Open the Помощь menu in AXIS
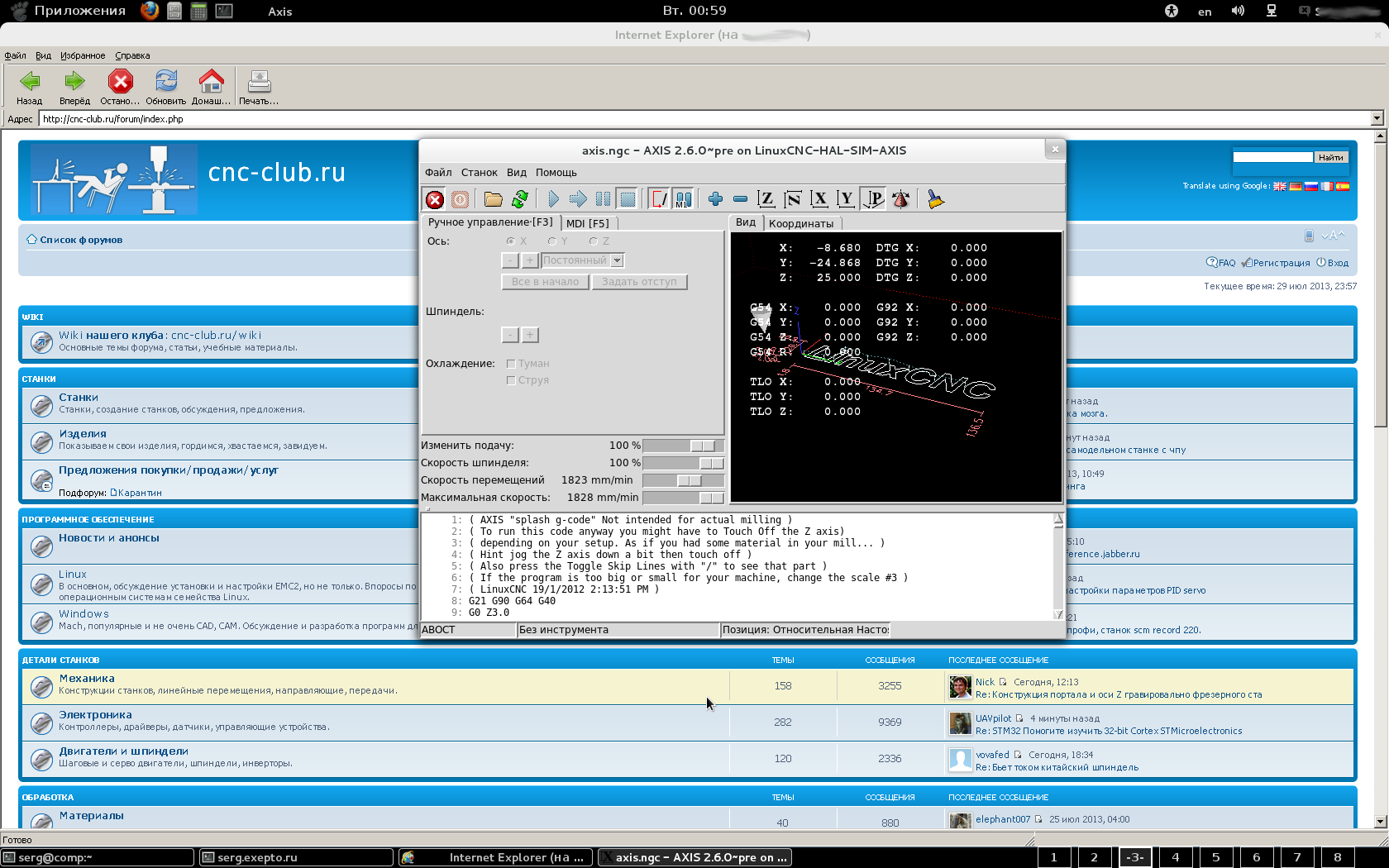The width and height of the screenshot is (1389, 868). tap(556, 173)
